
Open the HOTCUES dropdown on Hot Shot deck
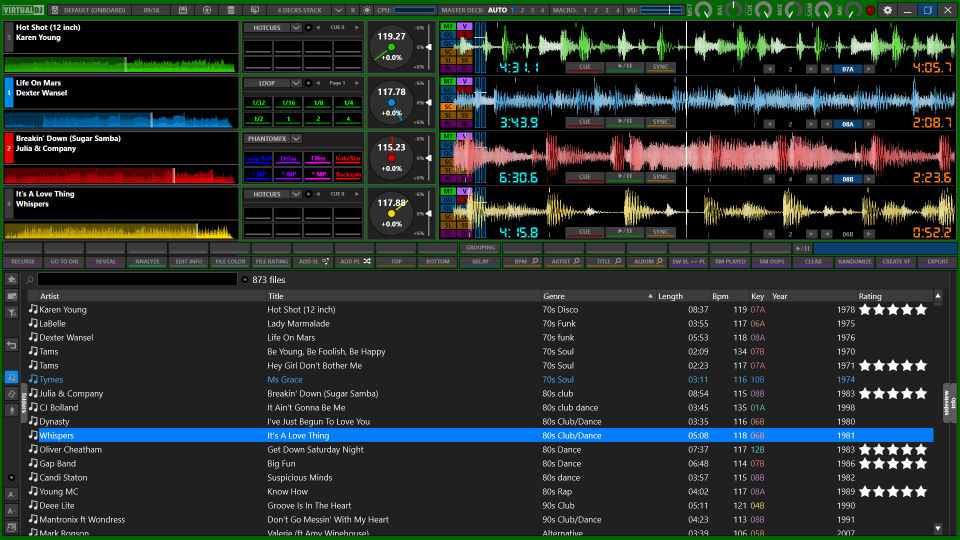click(x=296, y=28)
